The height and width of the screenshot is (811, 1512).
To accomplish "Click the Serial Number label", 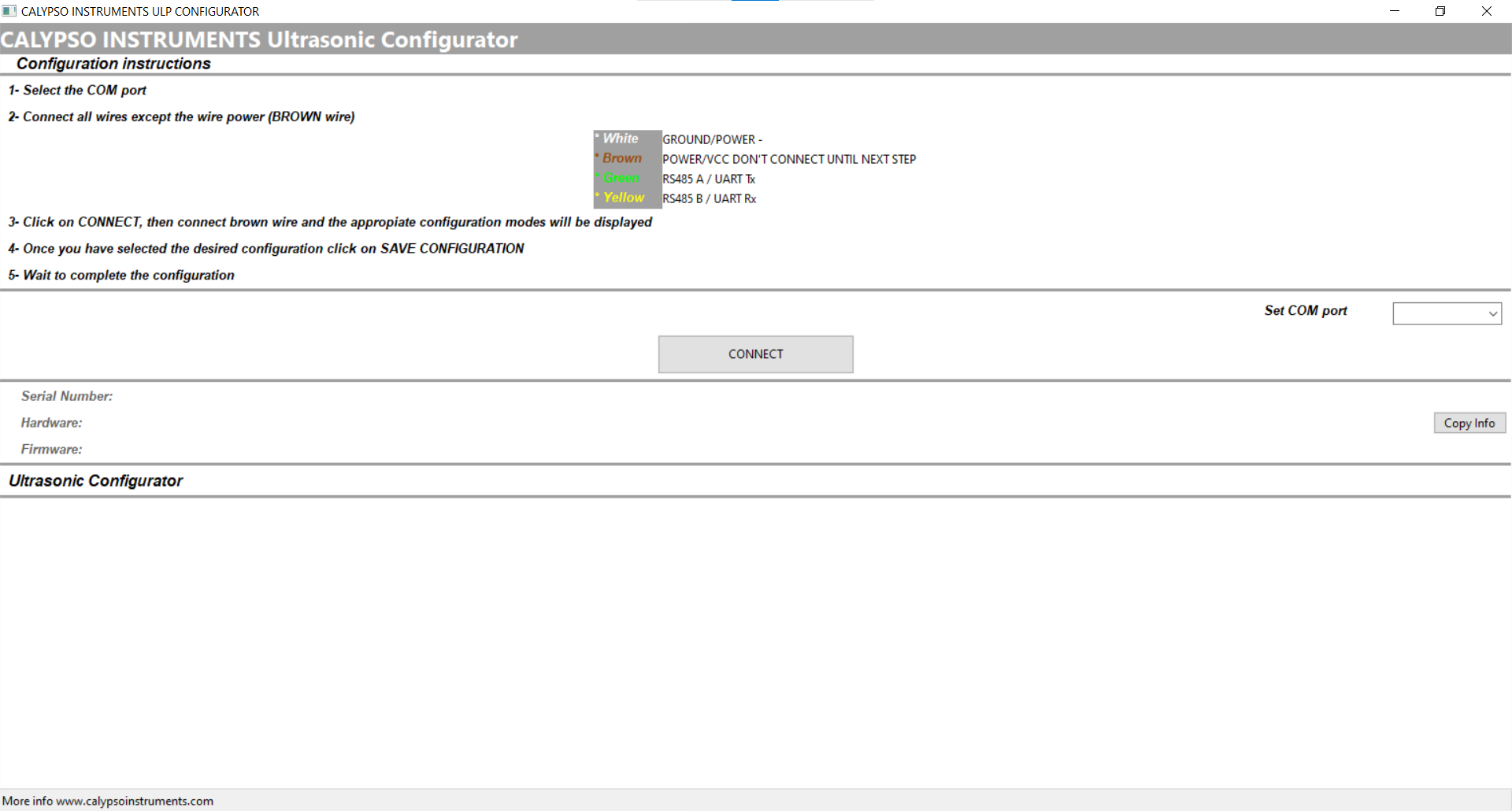I will [67, 396].
